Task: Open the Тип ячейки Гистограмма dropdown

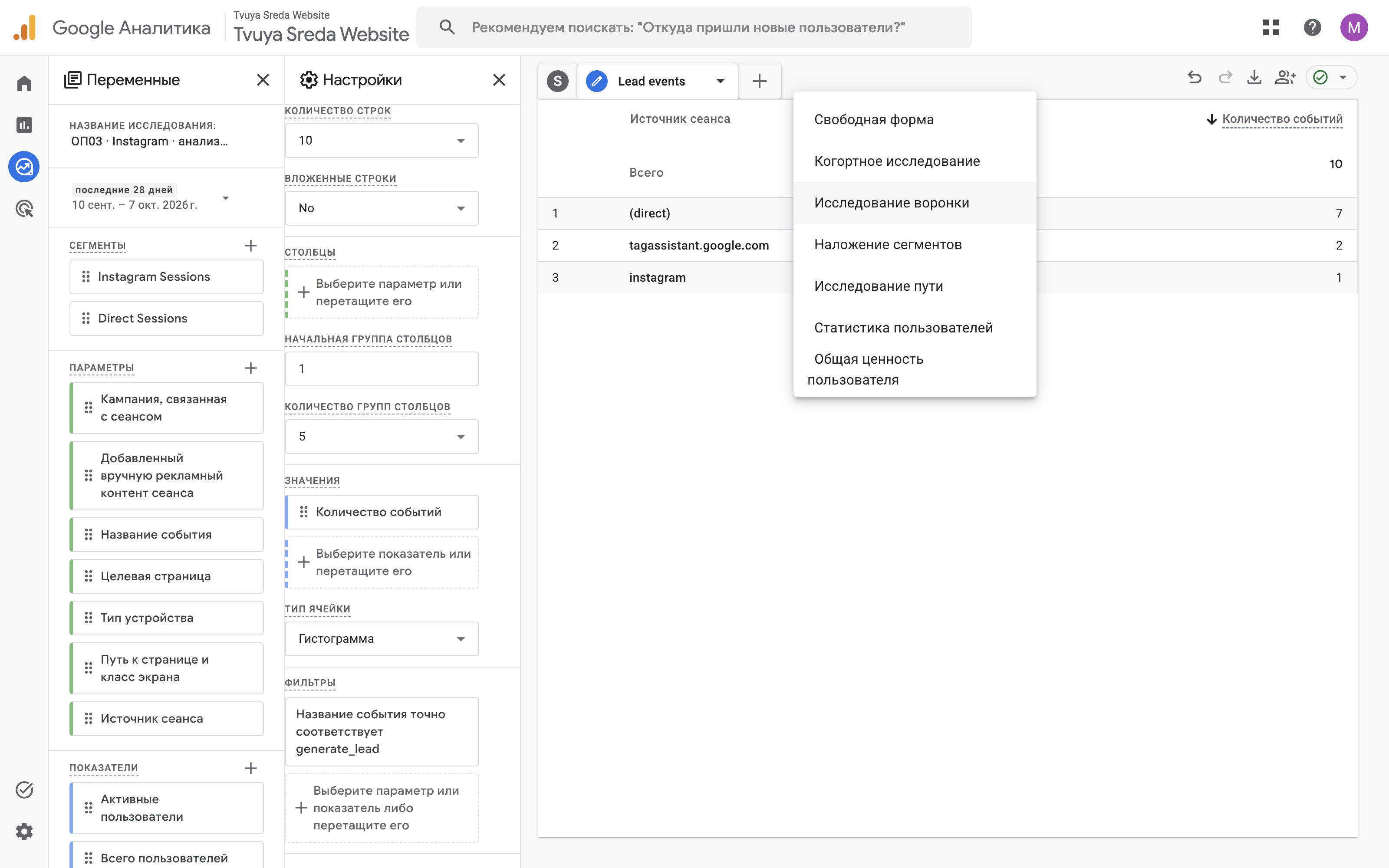Action: (382, 639)
